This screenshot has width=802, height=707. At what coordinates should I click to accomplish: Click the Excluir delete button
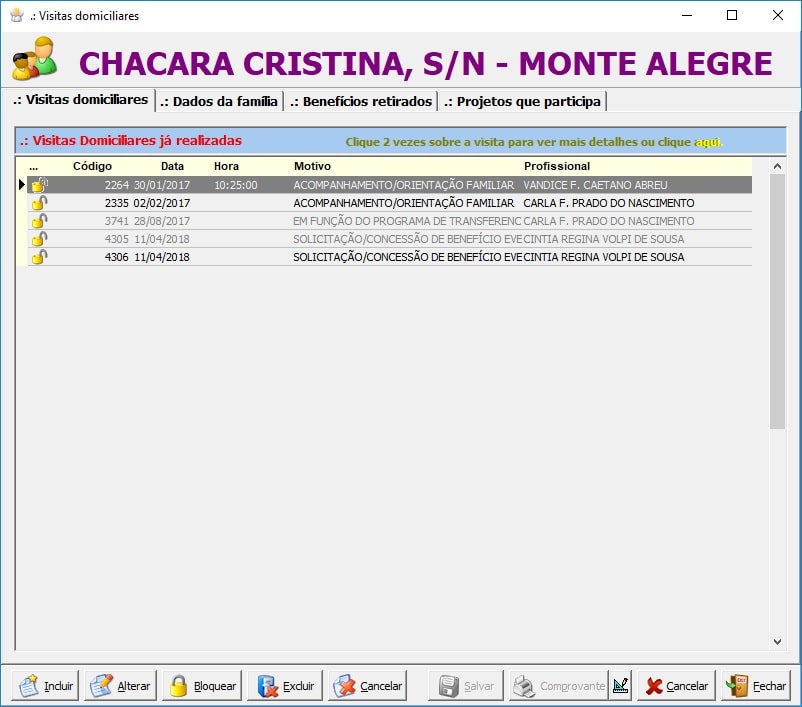[286, 686]
